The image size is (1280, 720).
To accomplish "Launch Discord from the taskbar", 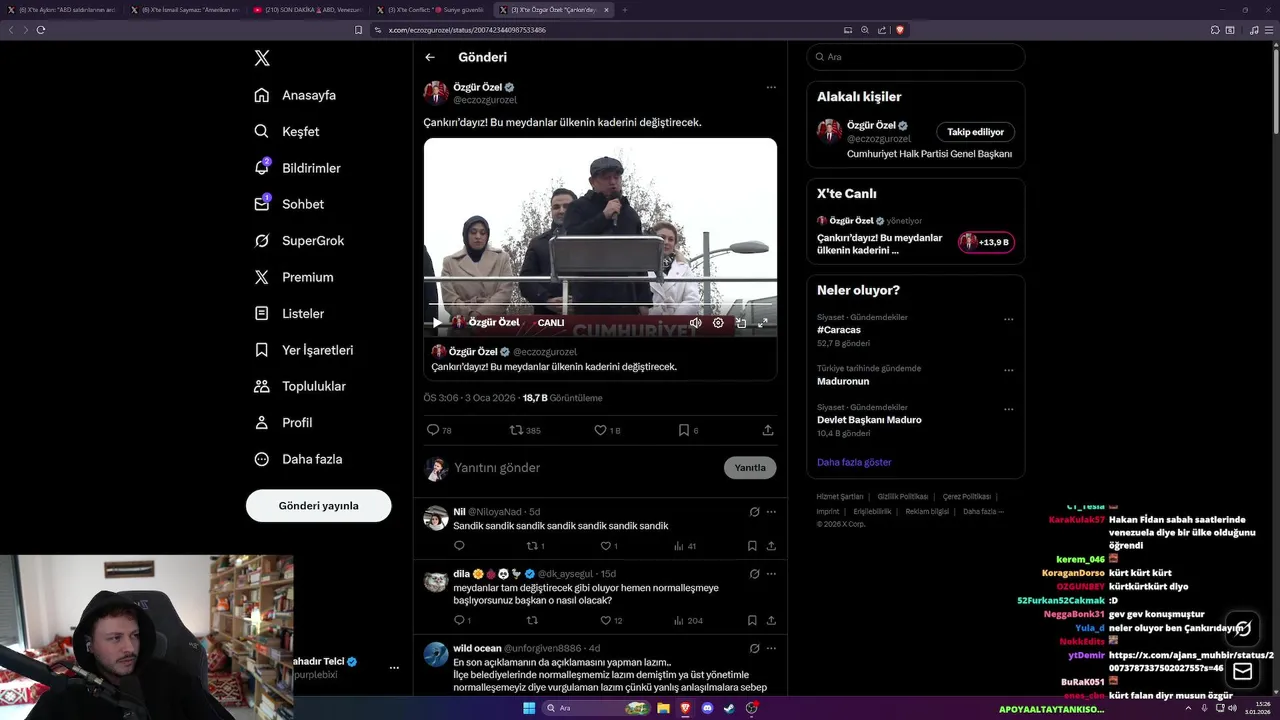I will pyautogui.click(x=708, y=708).
